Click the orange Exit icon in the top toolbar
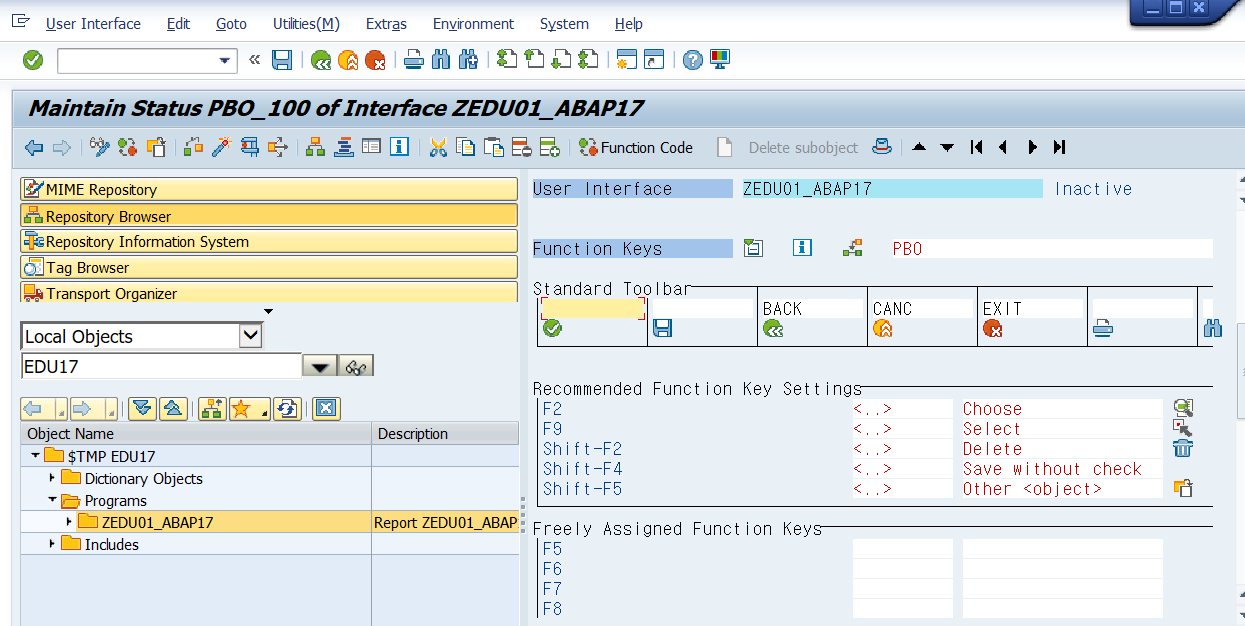1245x626 pixels. click(348, 61)
